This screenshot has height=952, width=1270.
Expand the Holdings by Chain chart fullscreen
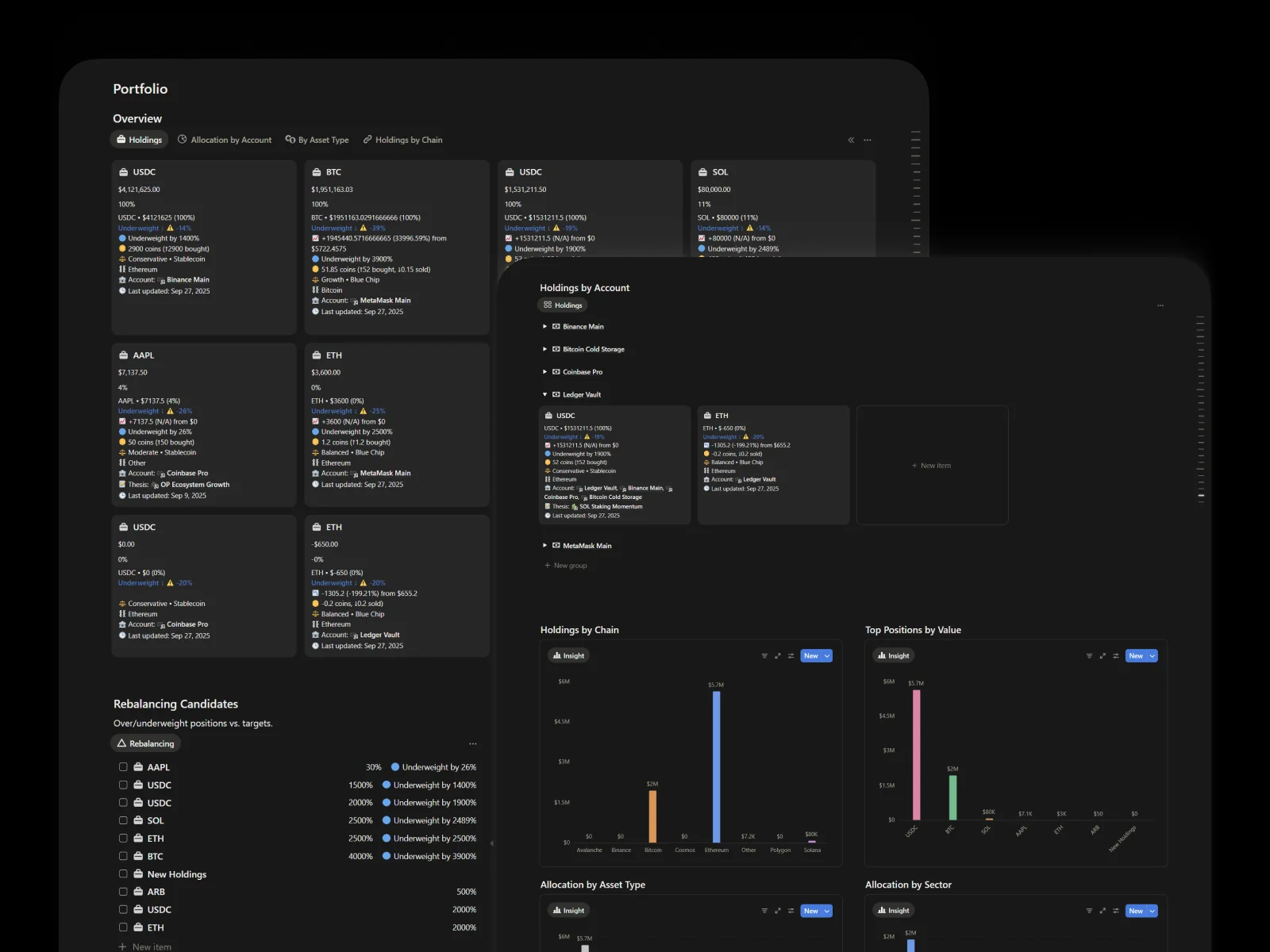click(778, 656)
